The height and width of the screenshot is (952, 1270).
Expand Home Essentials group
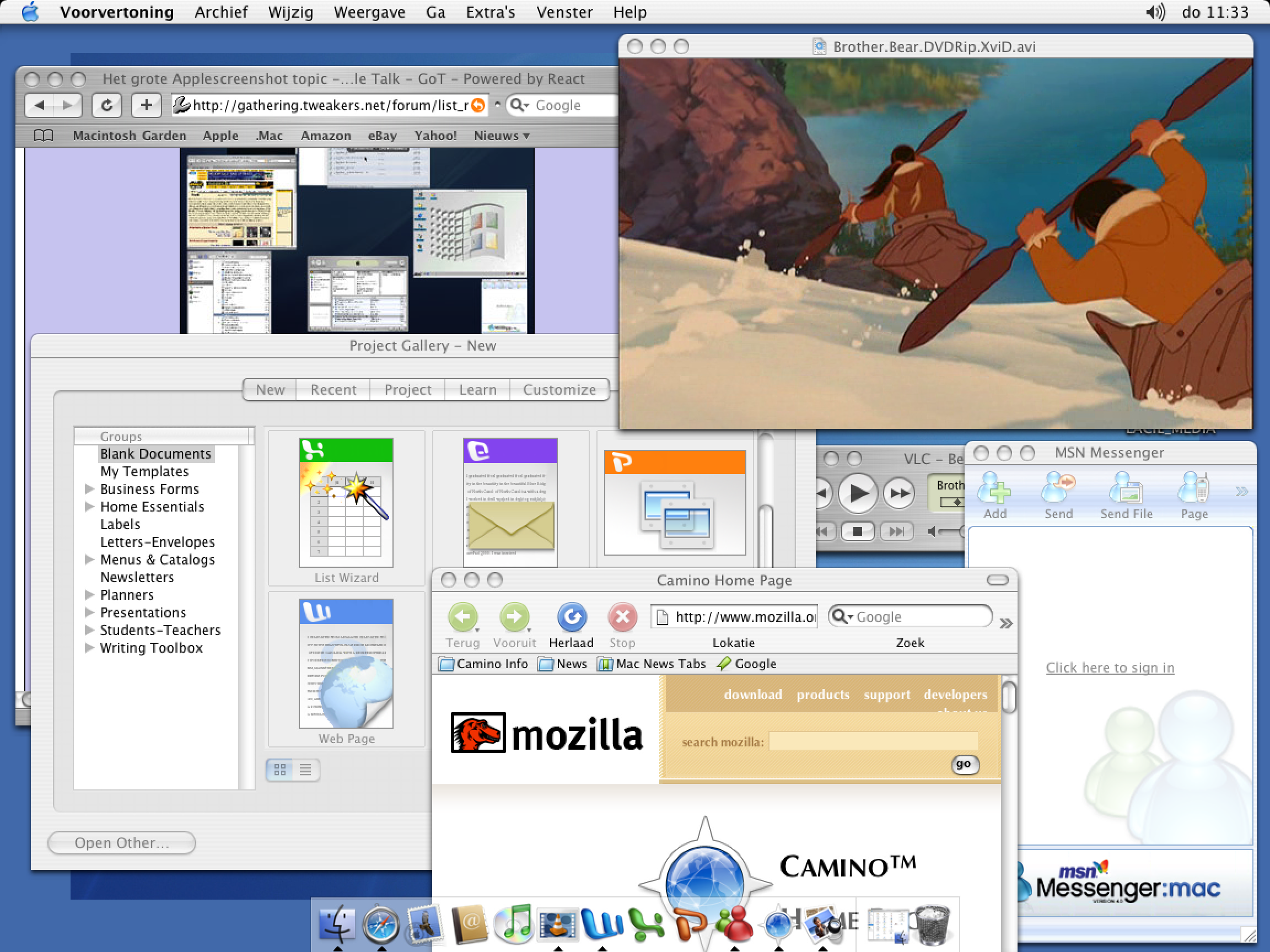(89, 507)
